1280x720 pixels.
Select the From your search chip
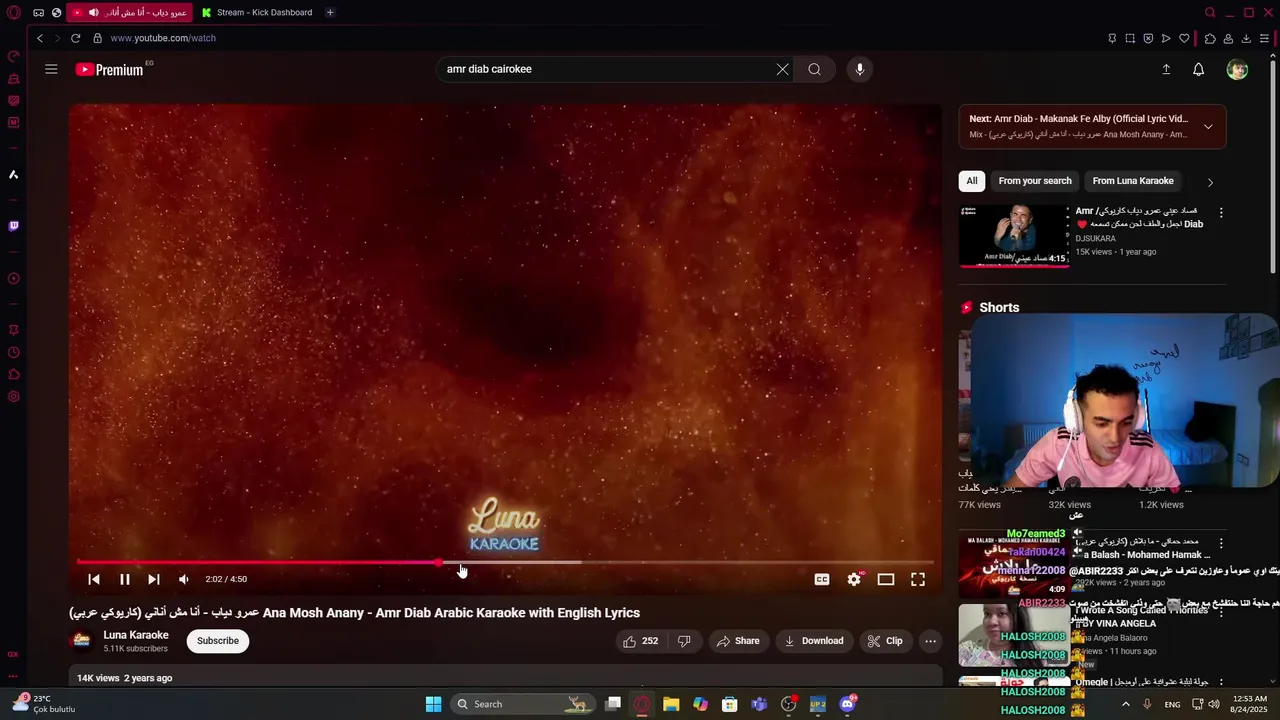(x=1035, y=181)
